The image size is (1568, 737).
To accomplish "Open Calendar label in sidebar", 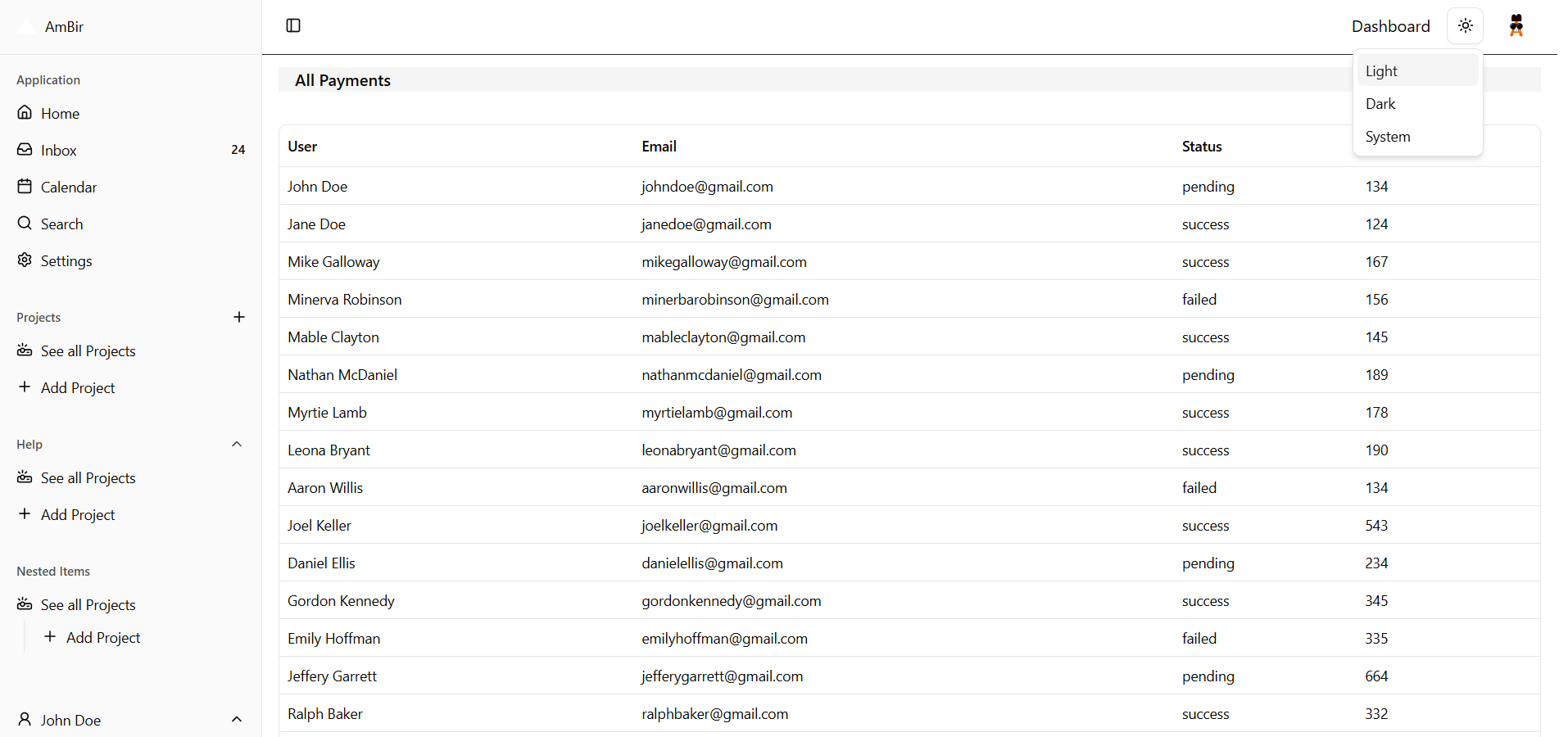I will tap(69, 188).
